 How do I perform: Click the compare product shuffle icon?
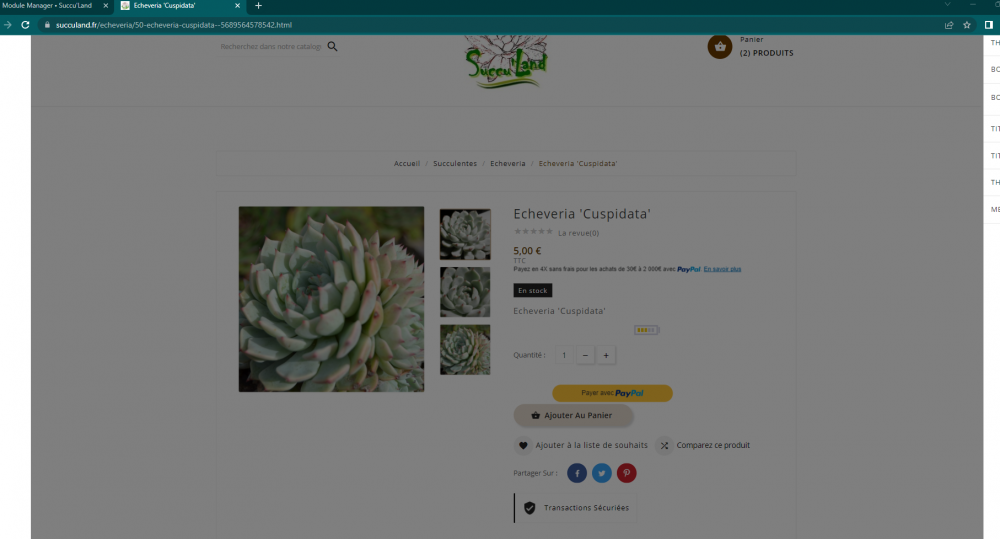point(664,445)
